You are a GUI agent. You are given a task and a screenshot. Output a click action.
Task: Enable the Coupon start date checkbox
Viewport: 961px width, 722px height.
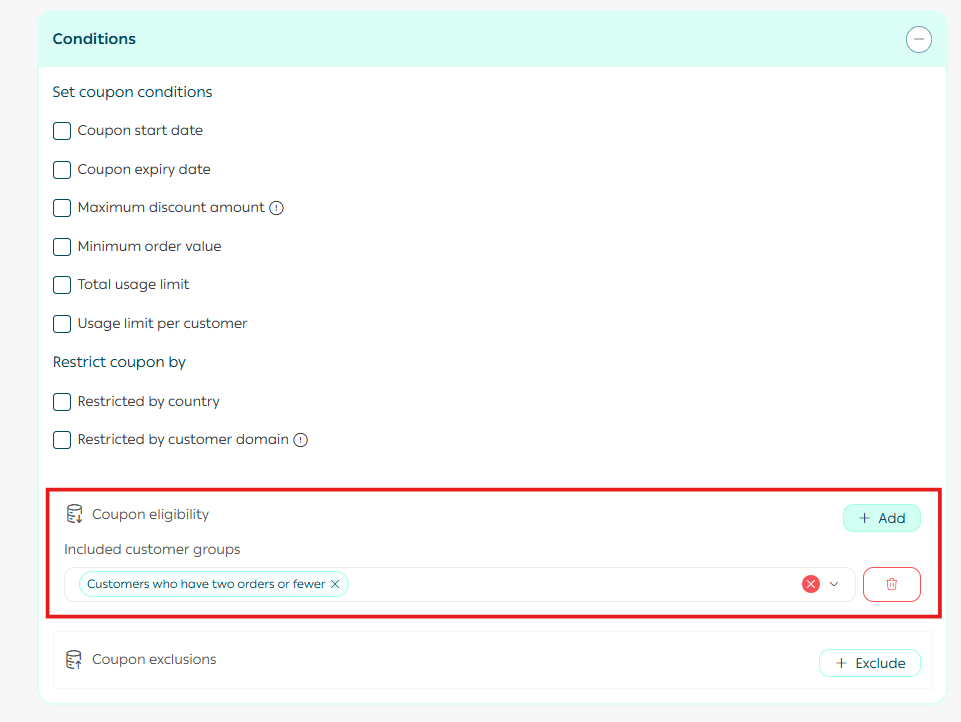[62, 131]
